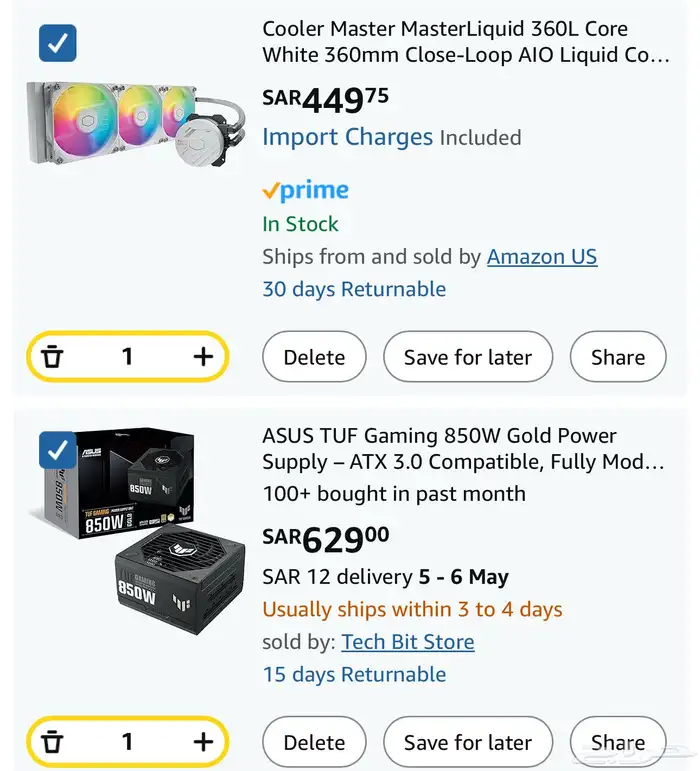Save the Cooler Master cooler for later
Viewport: 700px width, 771px height.
[x=467, y=357]
